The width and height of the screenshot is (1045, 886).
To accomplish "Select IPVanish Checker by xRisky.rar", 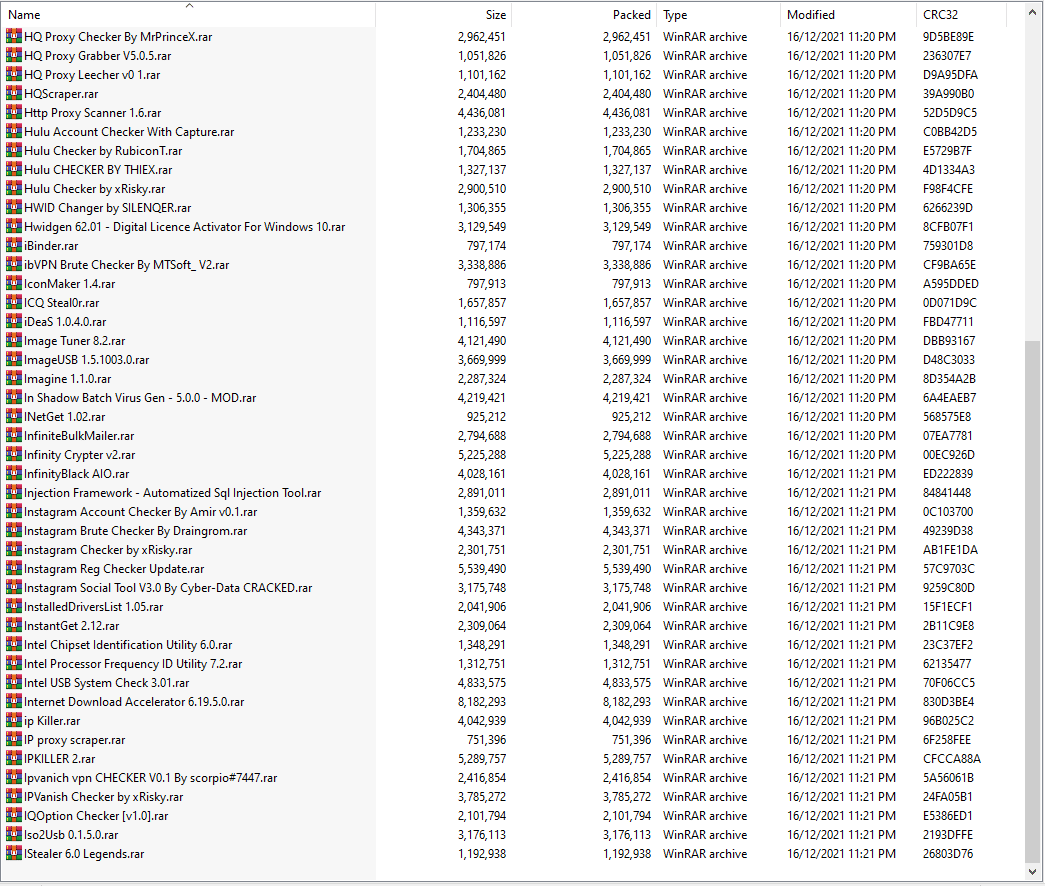I will tap(103, 797).
